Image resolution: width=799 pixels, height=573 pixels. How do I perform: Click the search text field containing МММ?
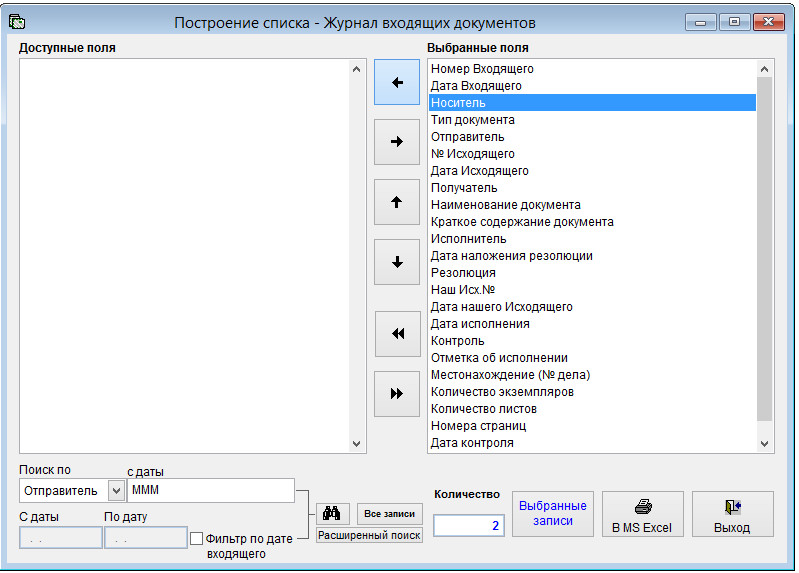coord(211,490)
